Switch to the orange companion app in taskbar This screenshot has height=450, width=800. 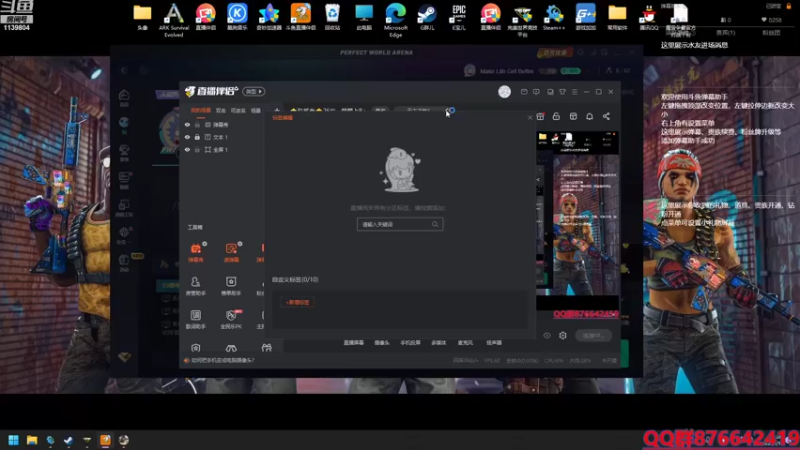coord(105,440)
